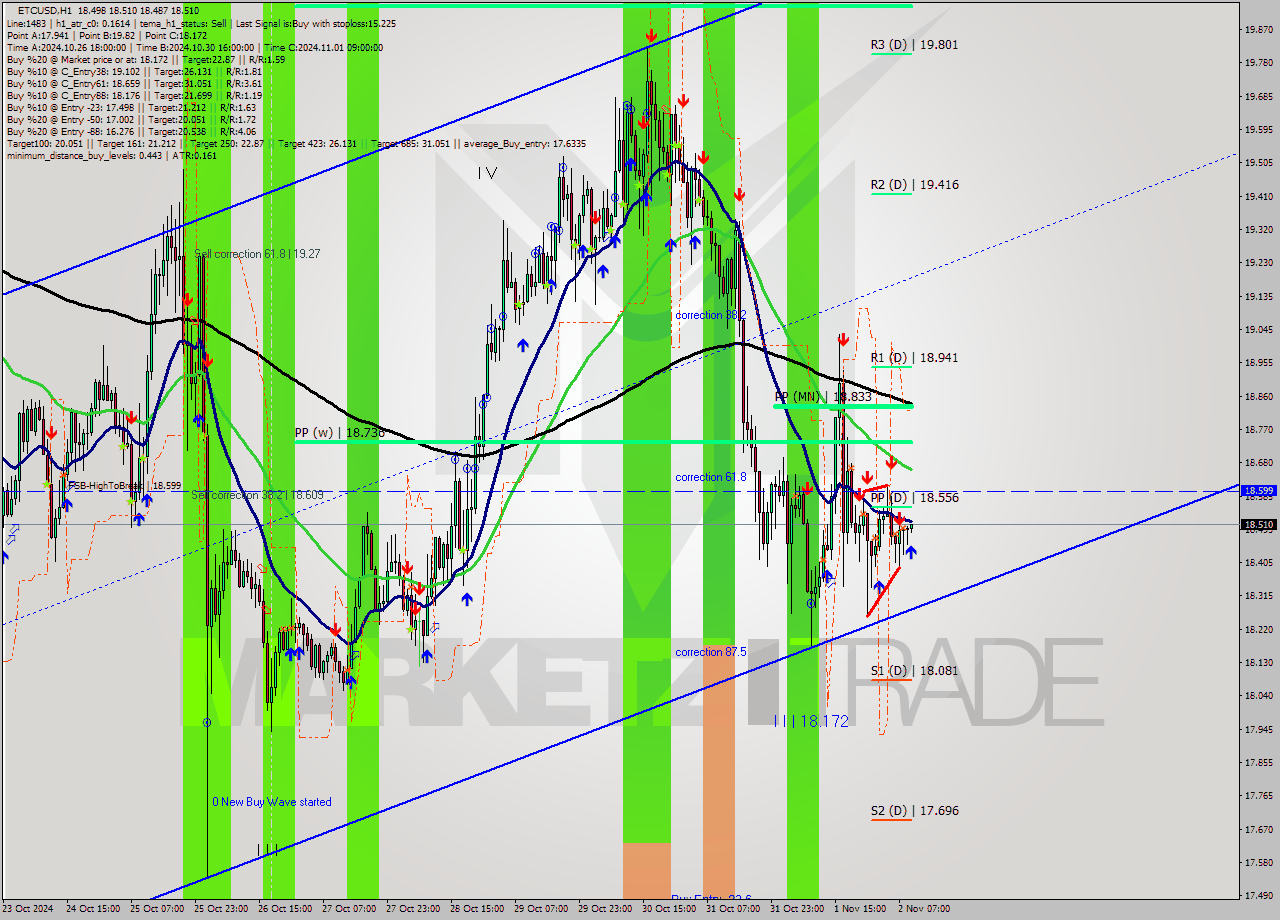The height and width of the screenshot is (920, 1280).
Task: Click the 18.220 price scale value
Action: pyautogui.click(x=1258, y=629)
